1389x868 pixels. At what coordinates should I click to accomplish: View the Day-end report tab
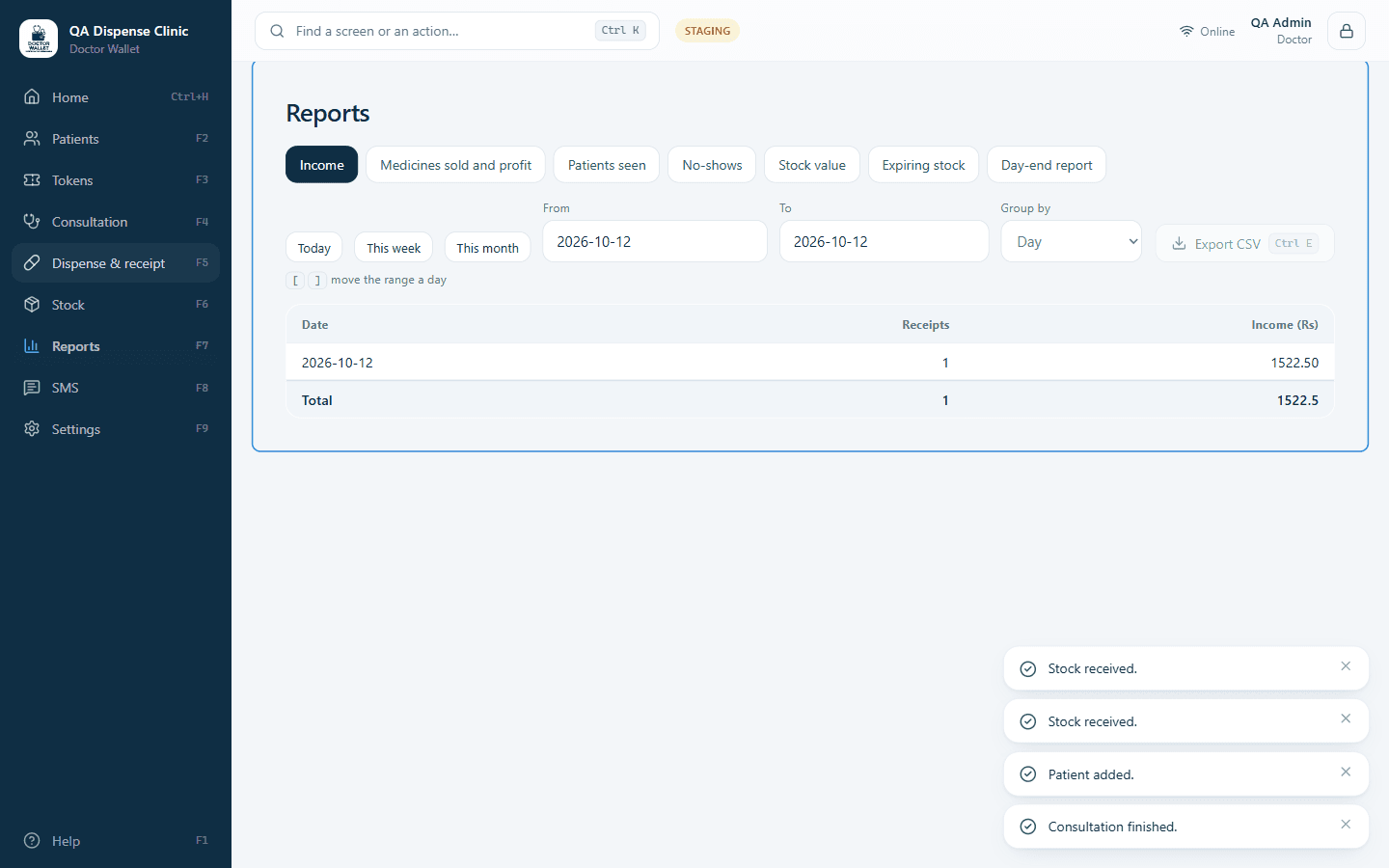[1047, 165]
